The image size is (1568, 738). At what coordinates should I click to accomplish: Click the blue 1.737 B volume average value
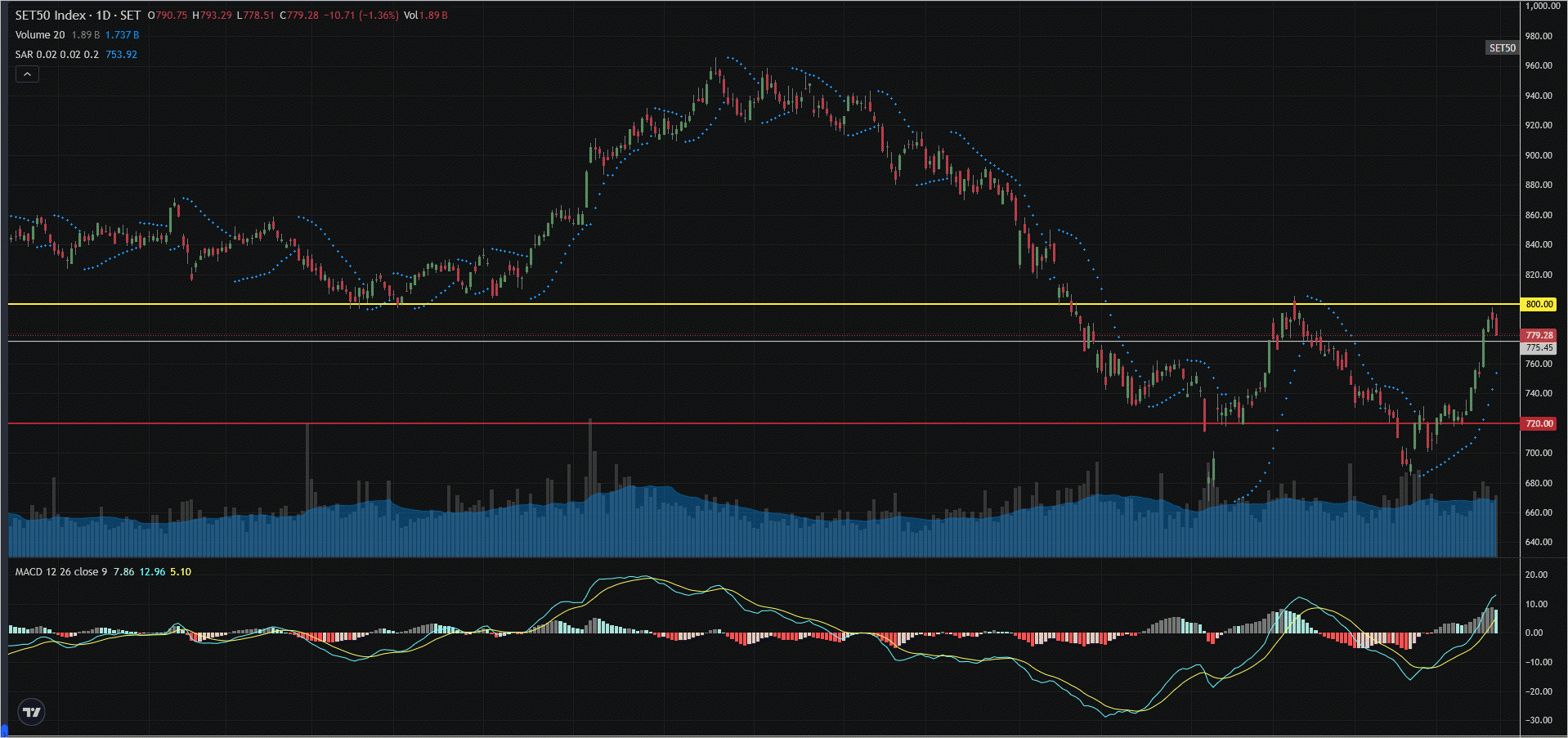[122, 35]
